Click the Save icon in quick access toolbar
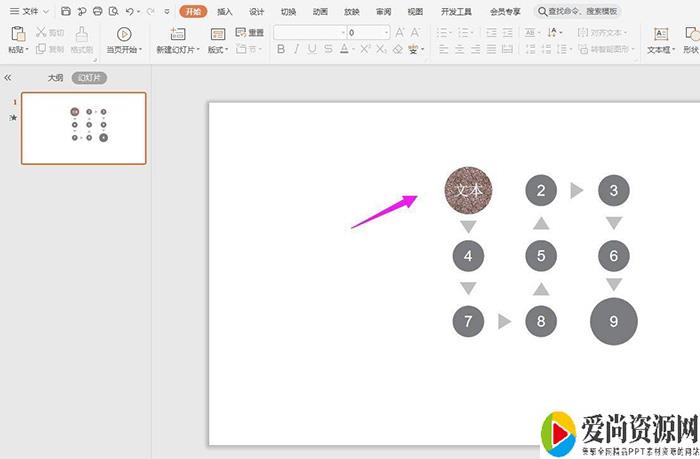700x459 pixels. point(66,11)
